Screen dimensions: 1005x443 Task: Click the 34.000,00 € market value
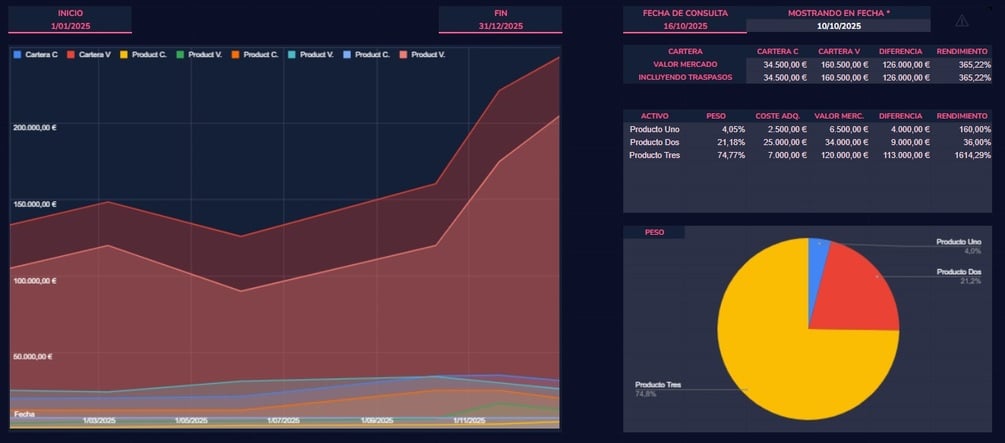(847, 142)
